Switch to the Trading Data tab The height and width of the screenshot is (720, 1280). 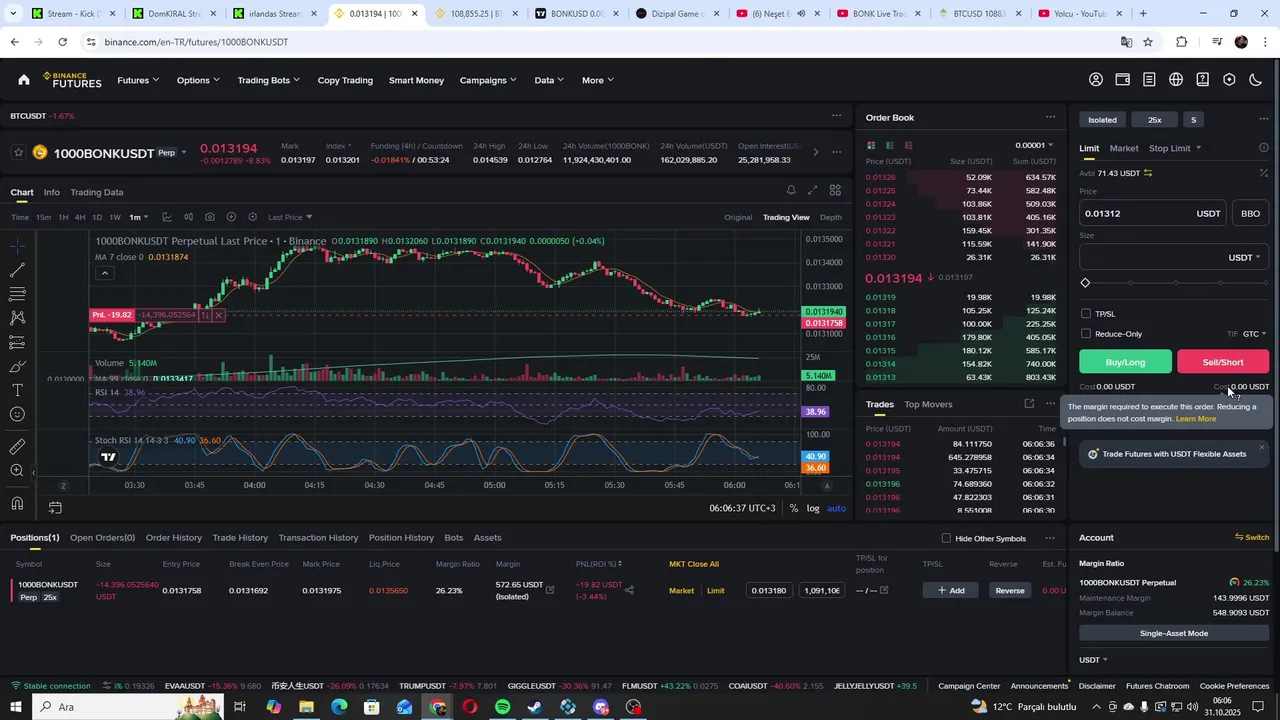[97, 192]
